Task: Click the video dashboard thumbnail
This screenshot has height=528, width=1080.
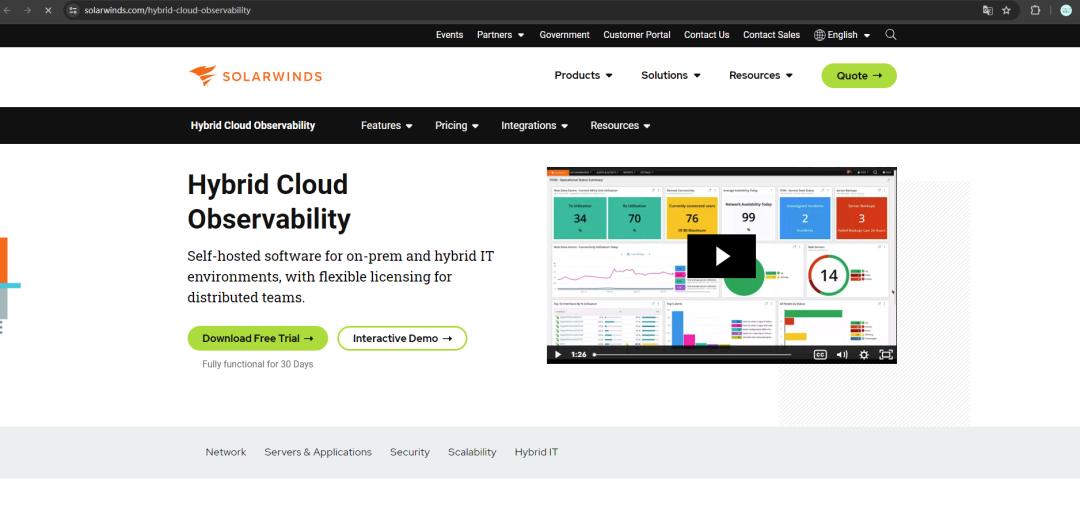Action: click(722, 265)
